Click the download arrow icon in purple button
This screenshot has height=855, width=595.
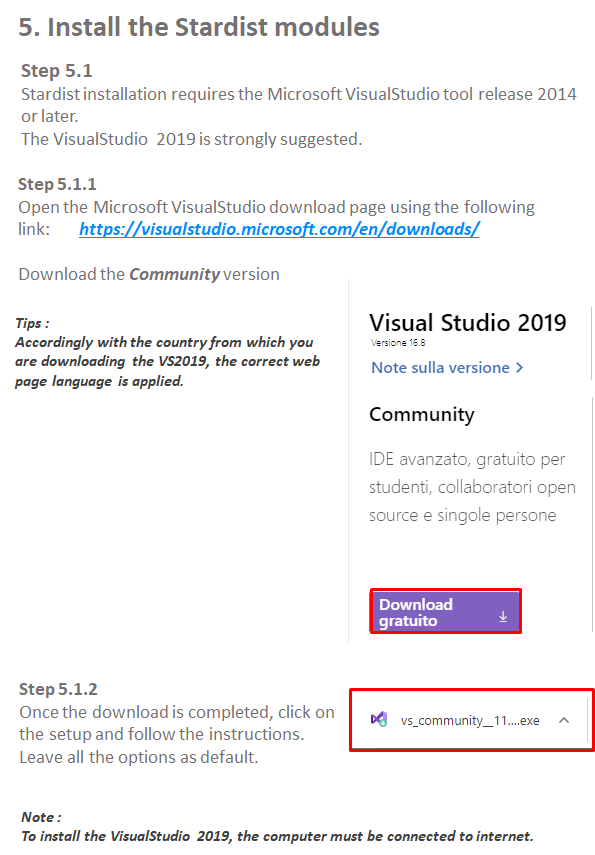click(x=503, y=617)
